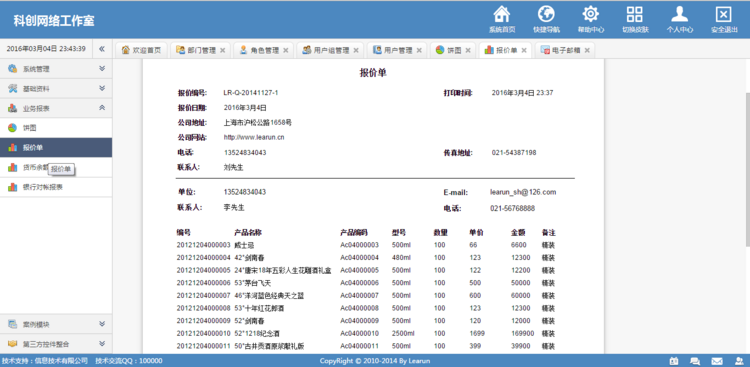This screenshot has height=367, width=750.
Task: Click 42°剑南春 product name
Action: [249, 257]
